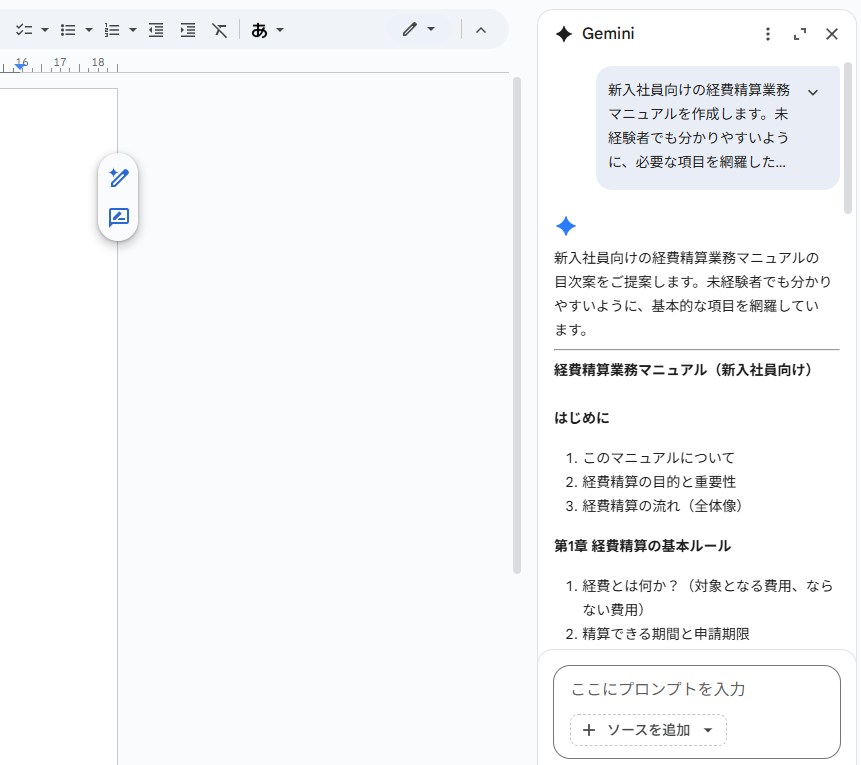
Task: Open Gemini panel three-dot options menu
Action: pos(768,34)
